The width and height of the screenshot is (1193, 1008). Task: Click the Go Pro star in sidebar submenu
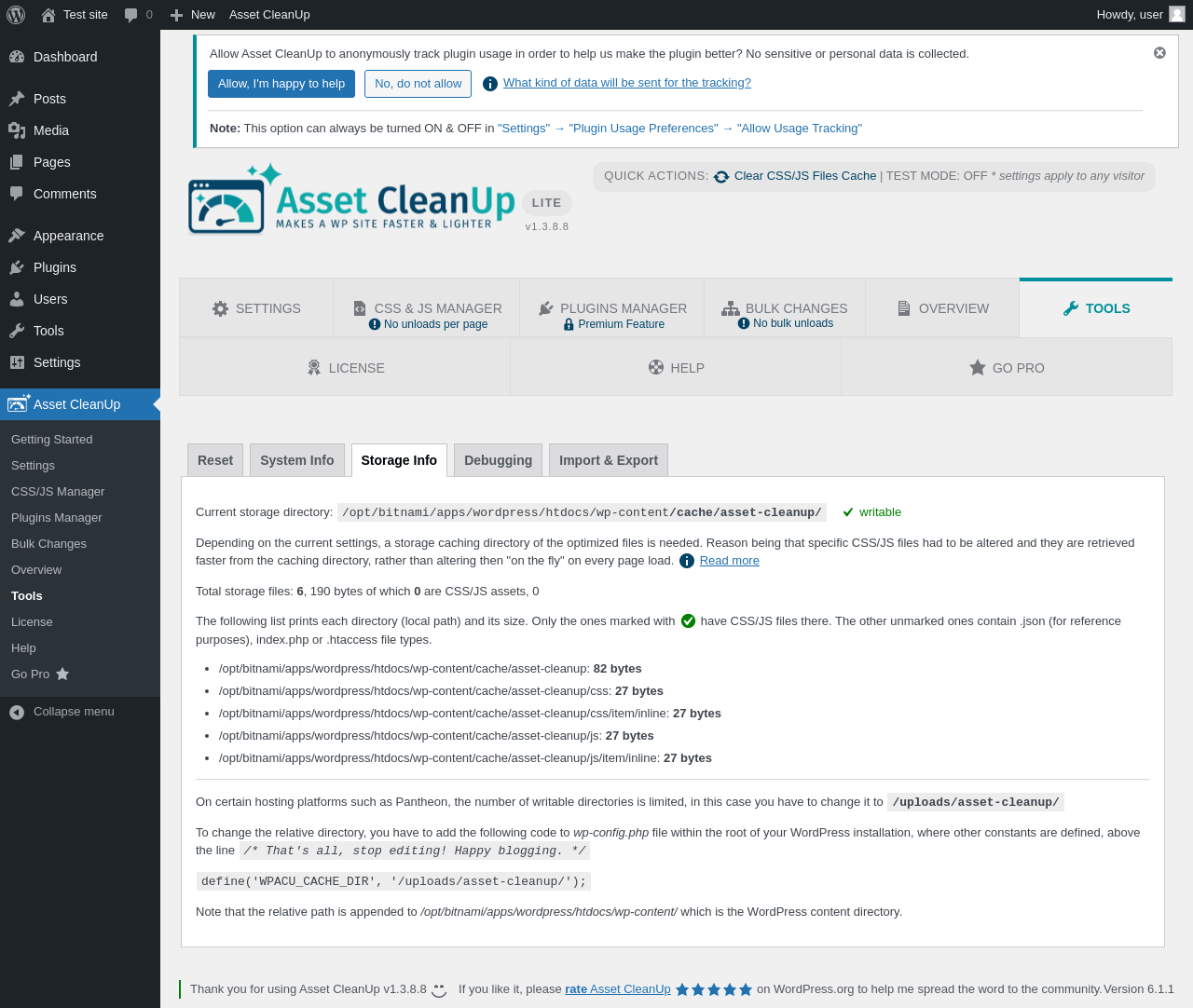tap(62, 674)
